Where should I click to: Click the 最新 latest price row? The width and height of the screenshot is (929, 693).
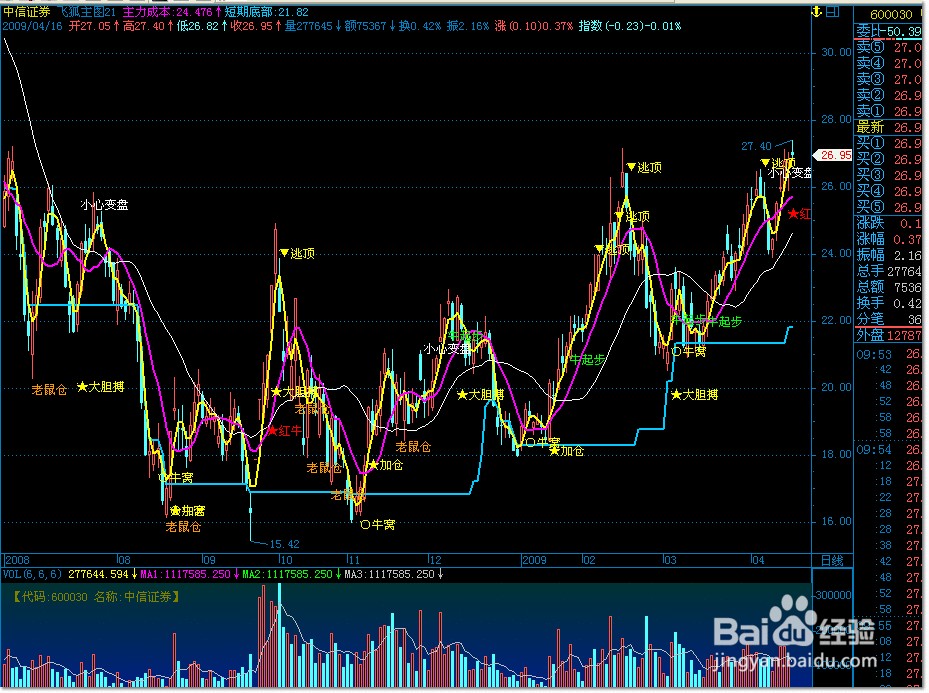click(889, 127)
